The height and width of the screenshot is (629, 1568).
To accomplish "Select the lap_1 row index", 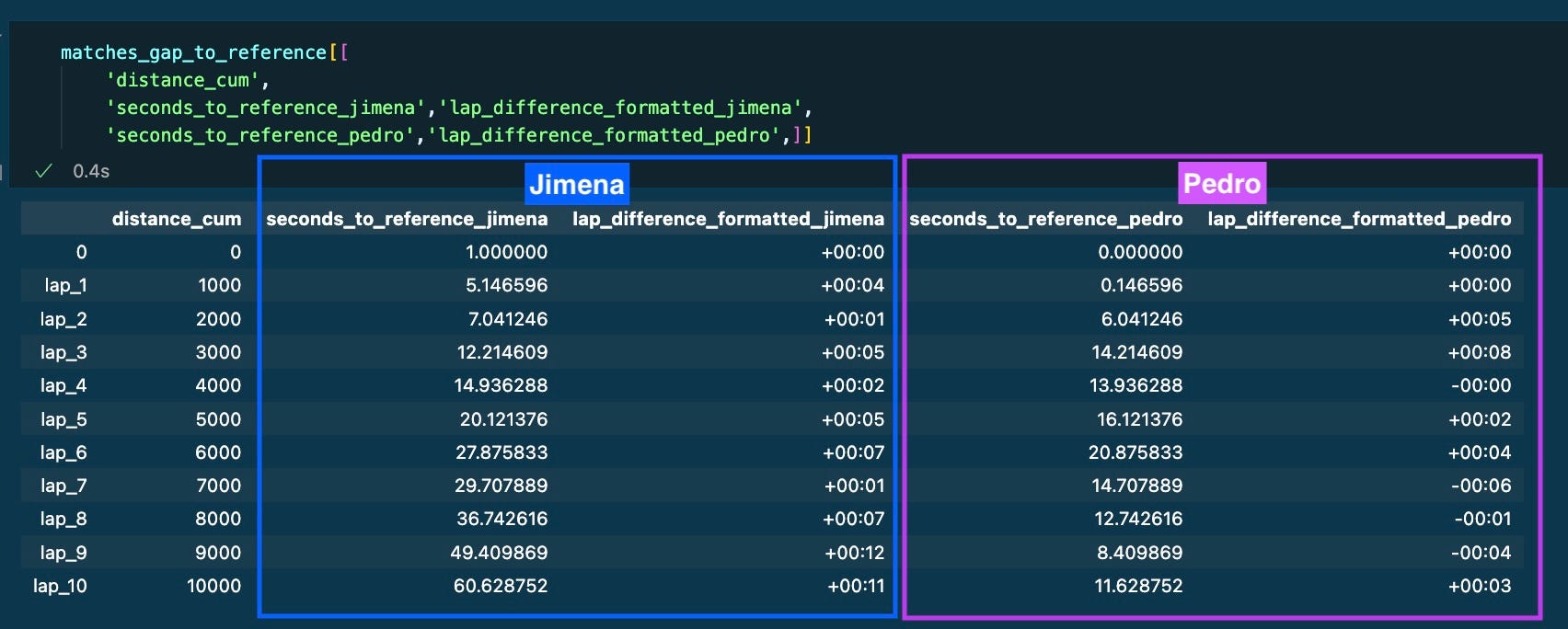I will (65, 285).
